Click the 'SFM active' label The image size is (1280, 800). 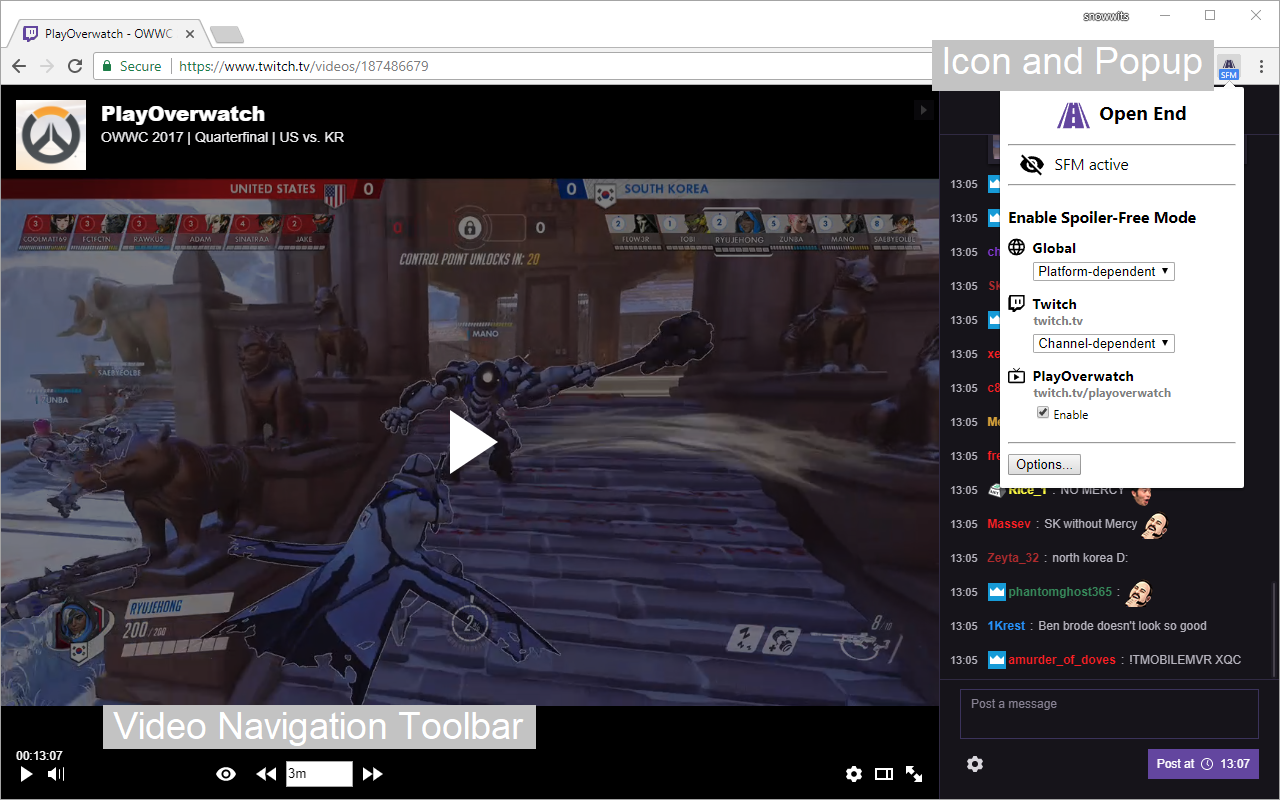(x=1091, y=165)
